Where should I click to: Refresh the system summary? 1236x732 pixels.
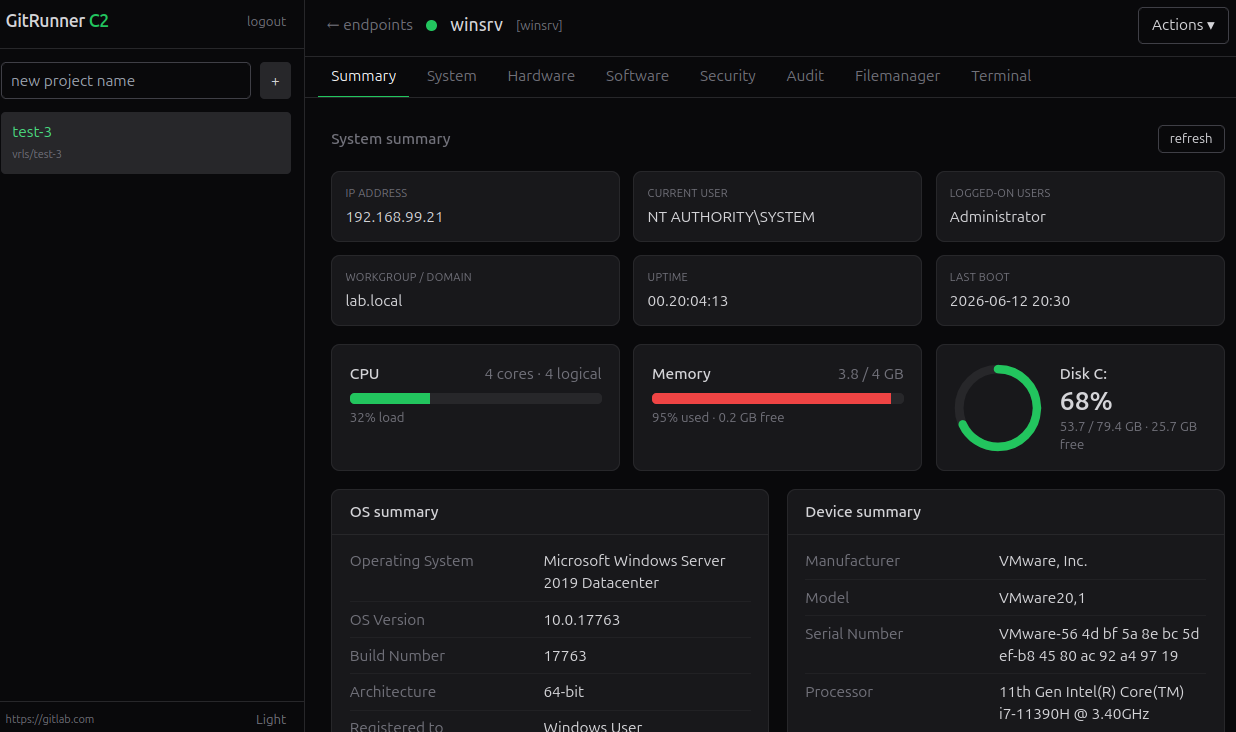(1190, 139)
